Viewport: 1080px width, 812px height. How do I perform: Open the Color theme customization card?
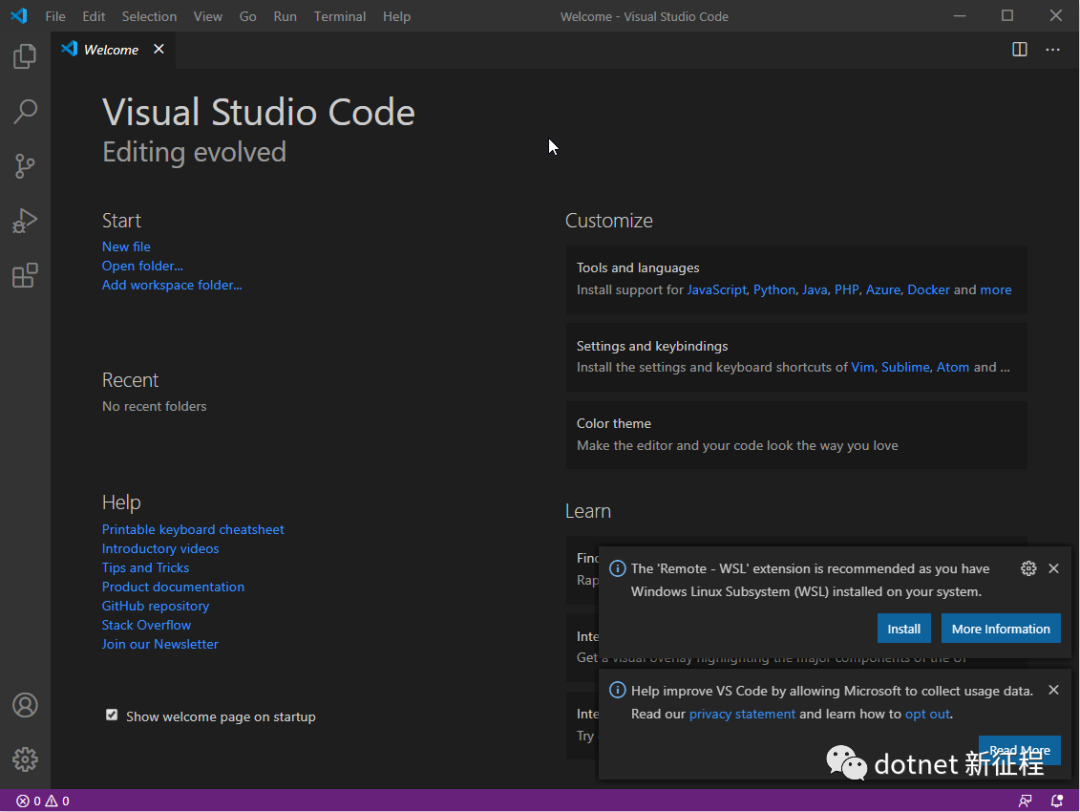[x=796, y=435]
